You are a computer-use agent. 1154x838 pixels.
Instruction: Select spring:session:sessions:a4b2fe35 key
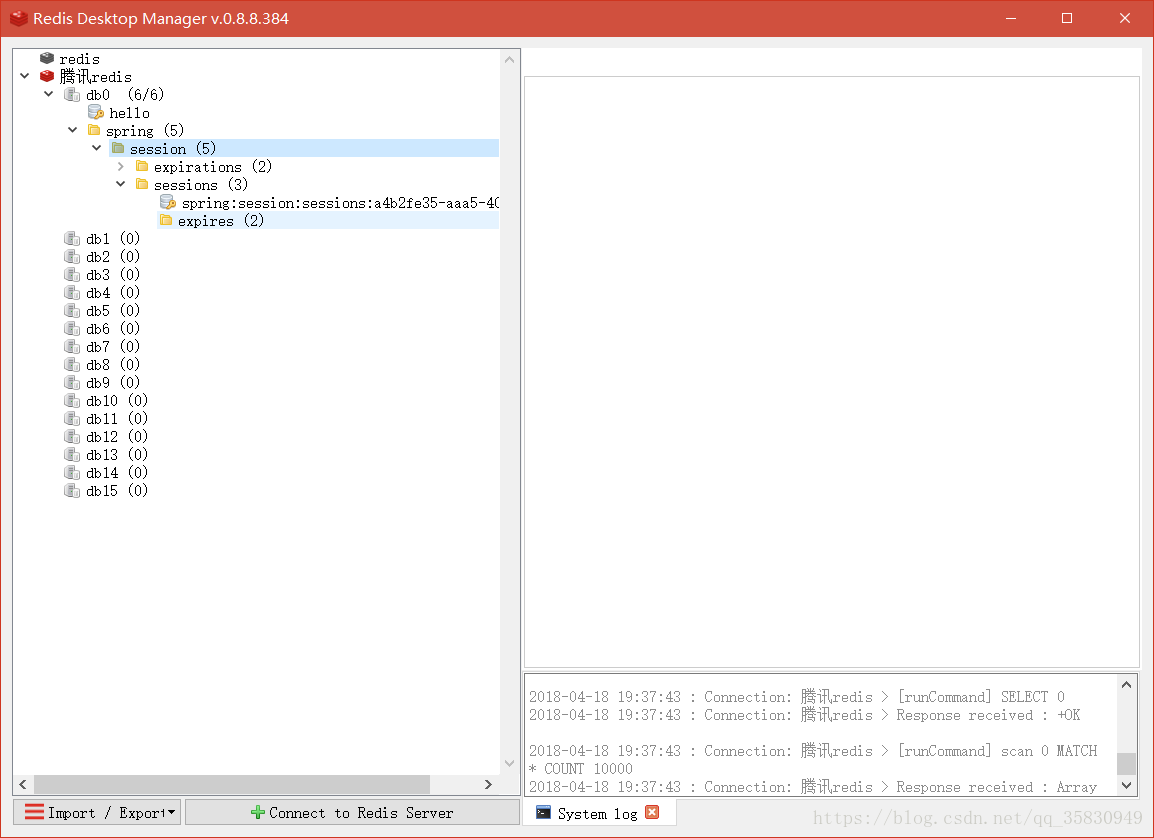(341, 203)
